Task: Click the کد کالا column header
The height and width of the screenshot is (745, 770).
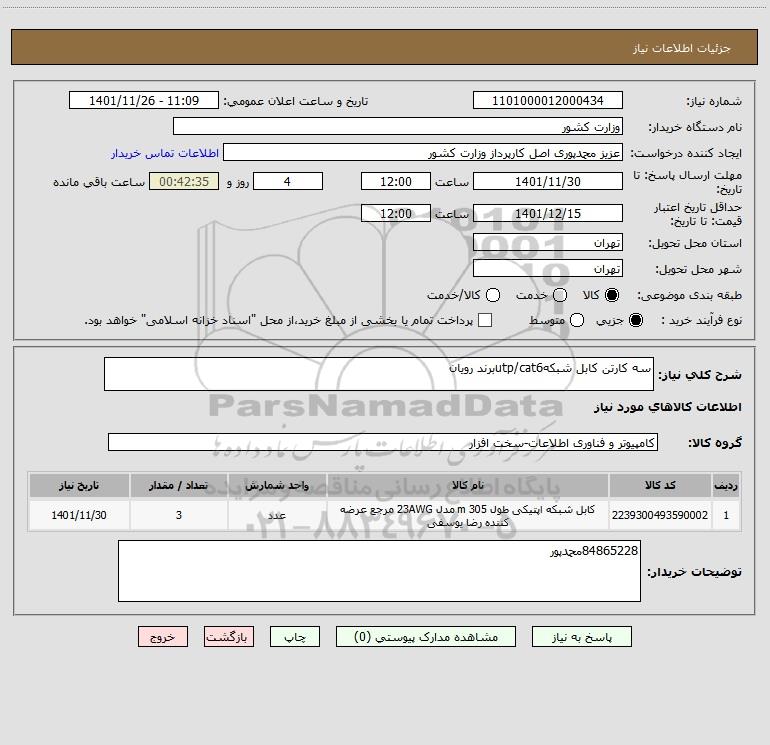Action: pos(660,485)
